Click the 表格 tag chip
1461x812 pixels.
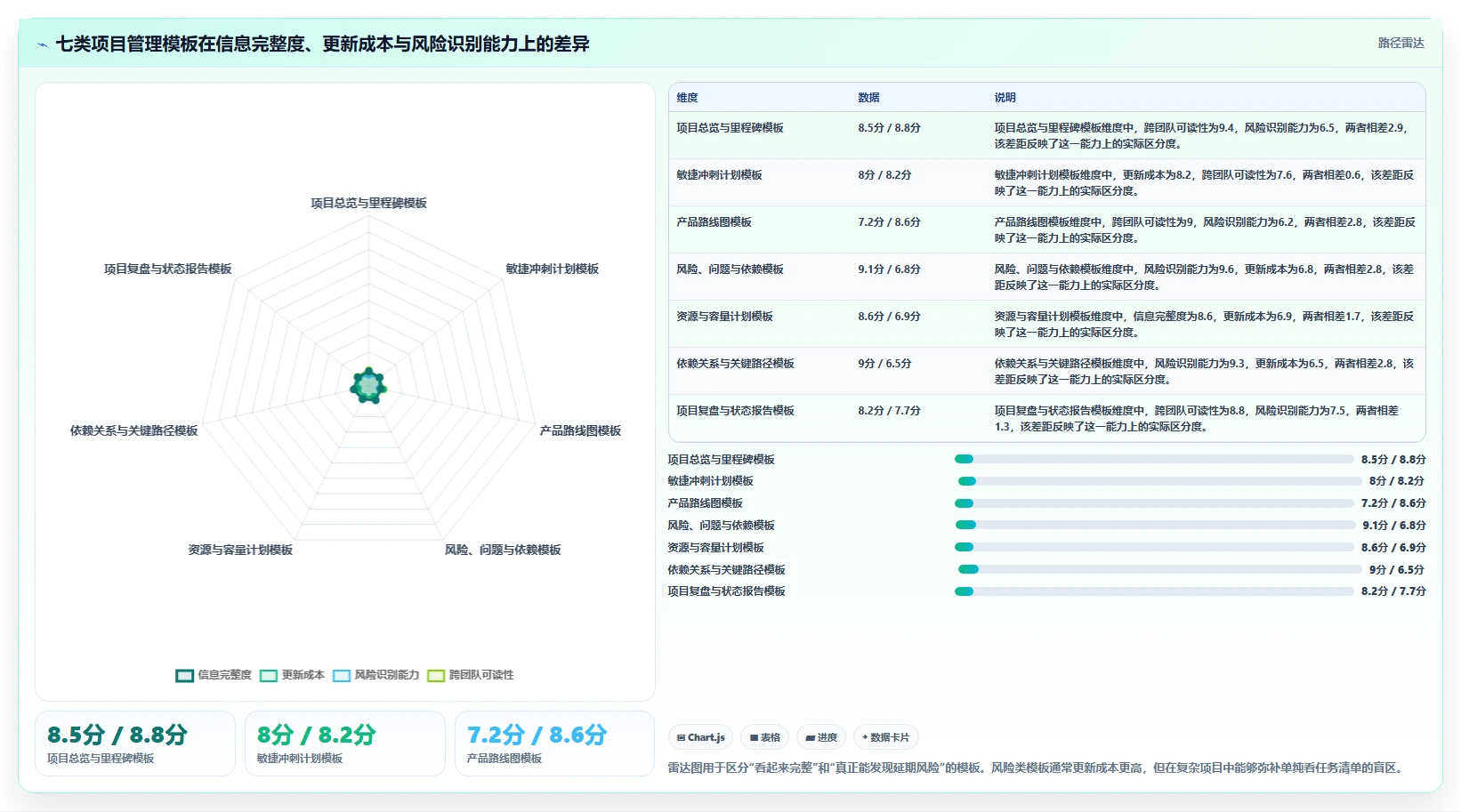[x=765, y=737]
